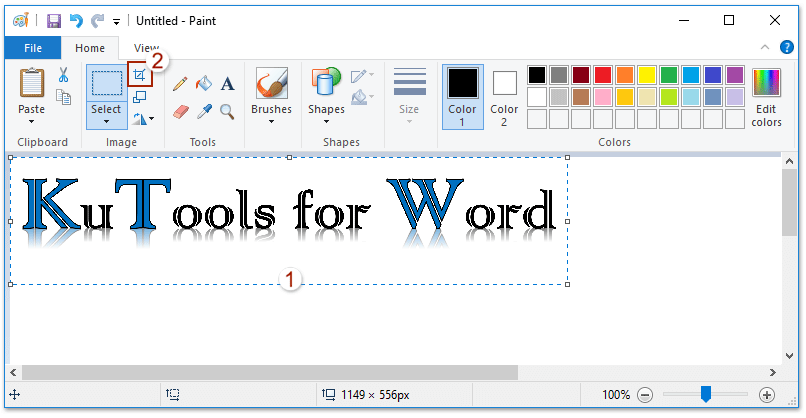Click the Select rectangle tool
The image size is (806, 418).
(107, 83)
